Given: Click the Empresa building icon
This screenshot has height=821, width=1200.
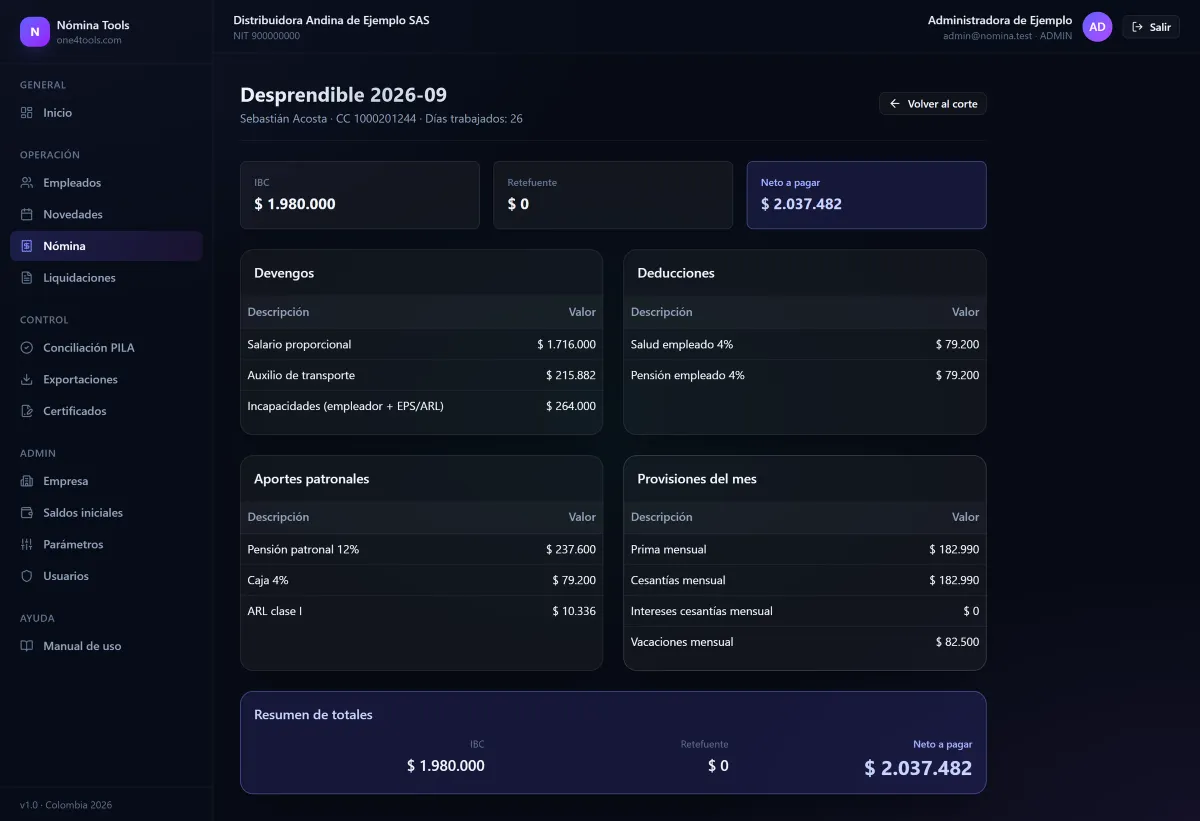Looking at the screenshot, I should (27, 481).
